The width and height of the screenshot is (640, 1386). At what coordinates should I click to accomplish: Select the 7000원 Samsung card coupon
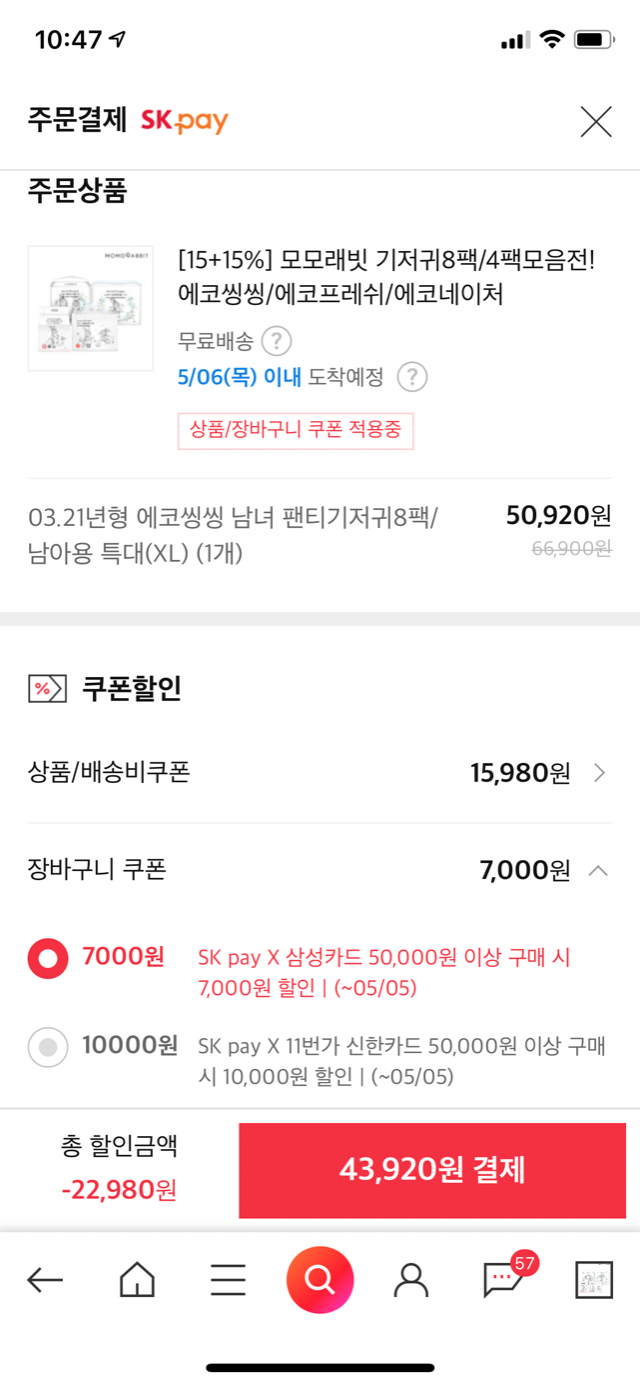click(47, 960)
